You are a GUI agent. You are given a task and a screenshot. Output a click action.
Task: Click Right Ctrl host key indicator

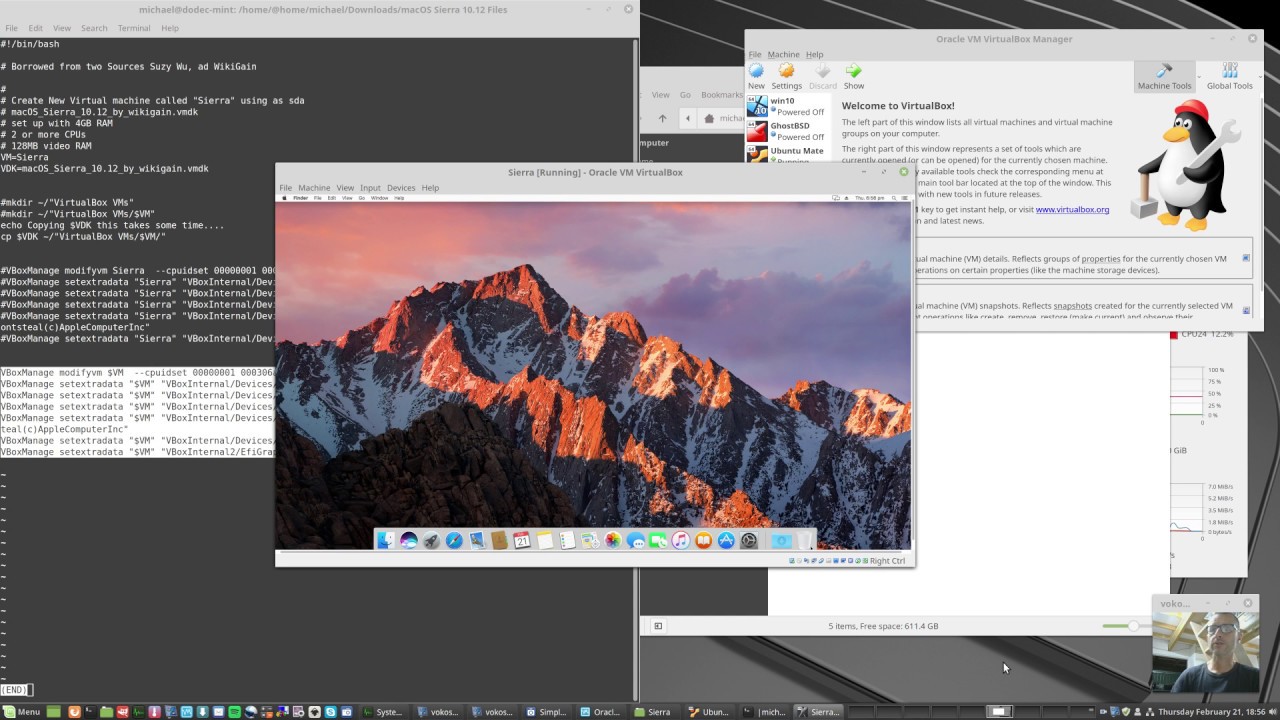pos(887,561)
